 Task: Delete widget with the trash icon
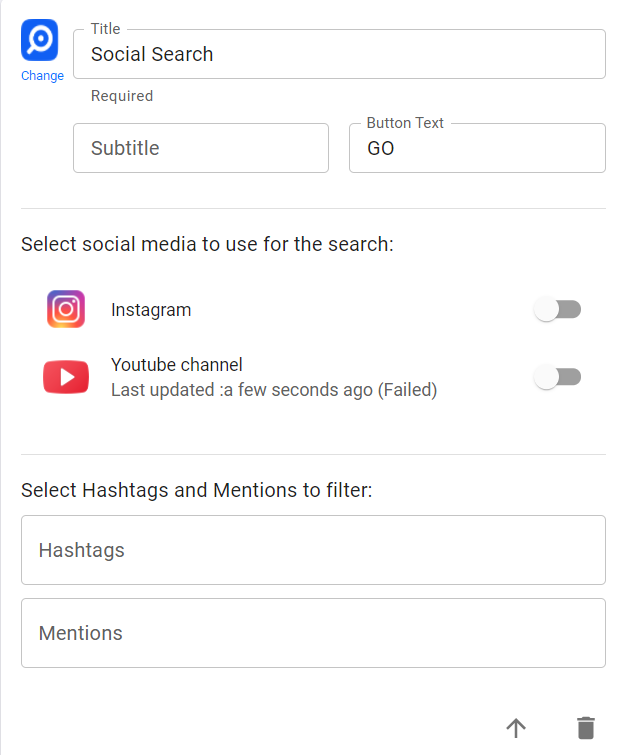(x=586, y=728)
